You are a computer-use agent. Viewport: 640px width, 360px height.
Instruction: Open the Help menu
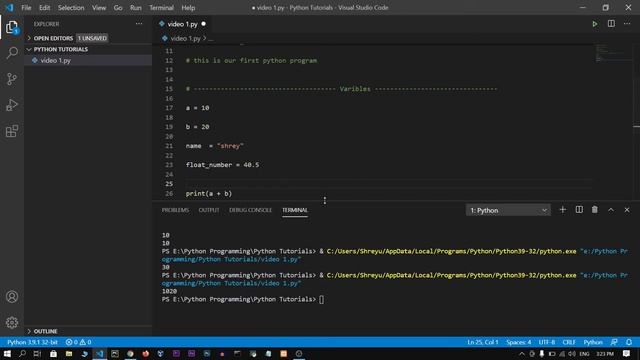coord(188,7)
